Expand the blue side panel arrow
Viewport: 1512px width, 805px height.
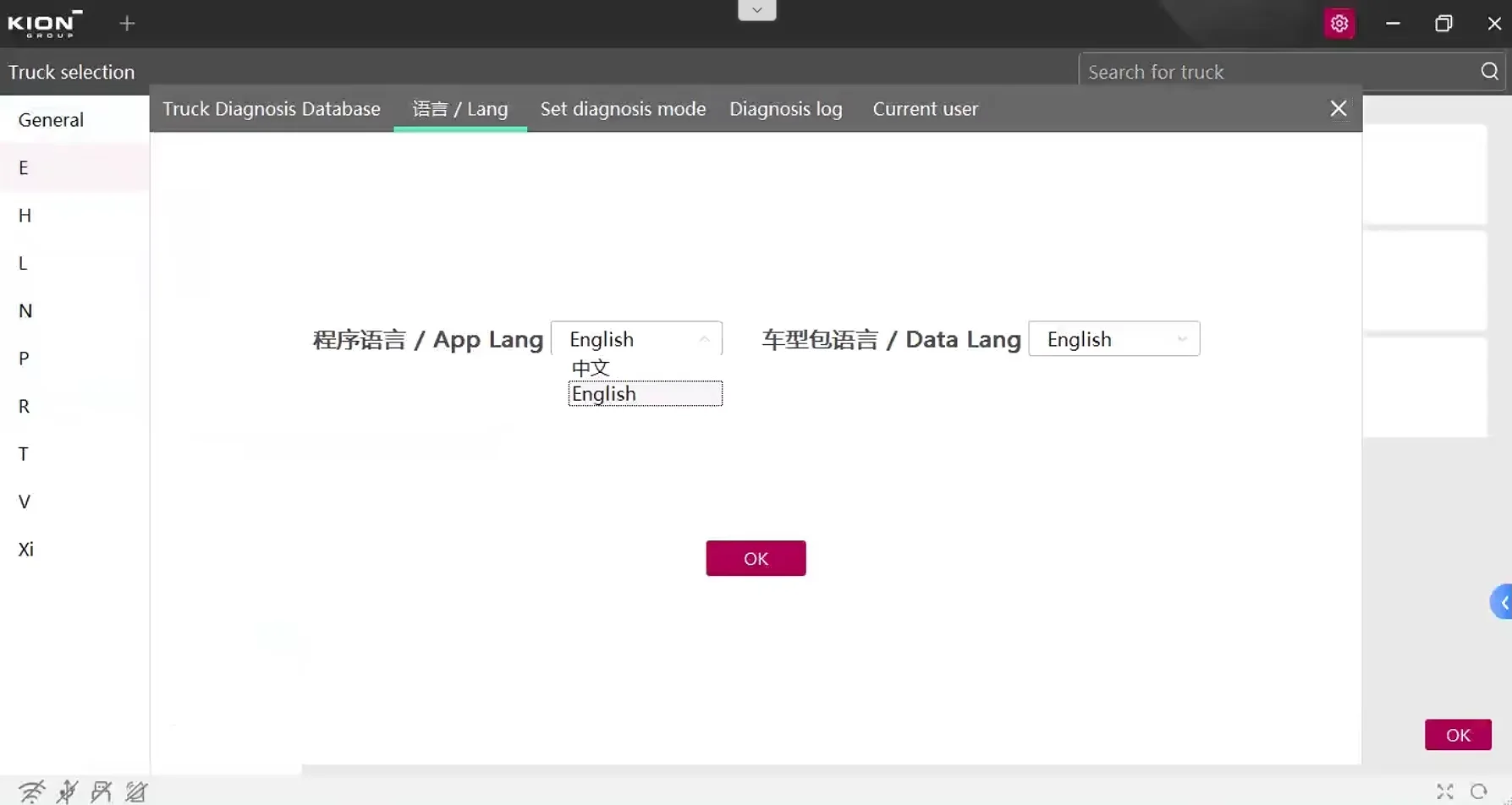(x=1502, y=602)
